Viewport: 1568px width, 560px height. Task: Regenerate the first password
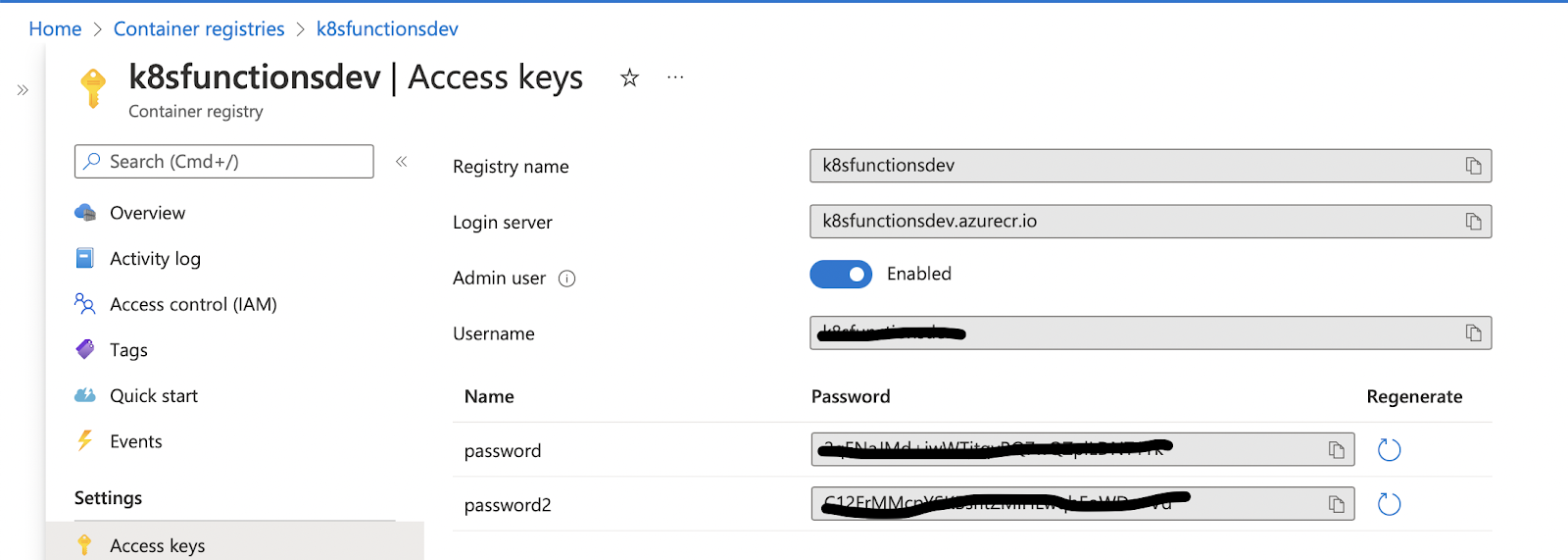1389,450
